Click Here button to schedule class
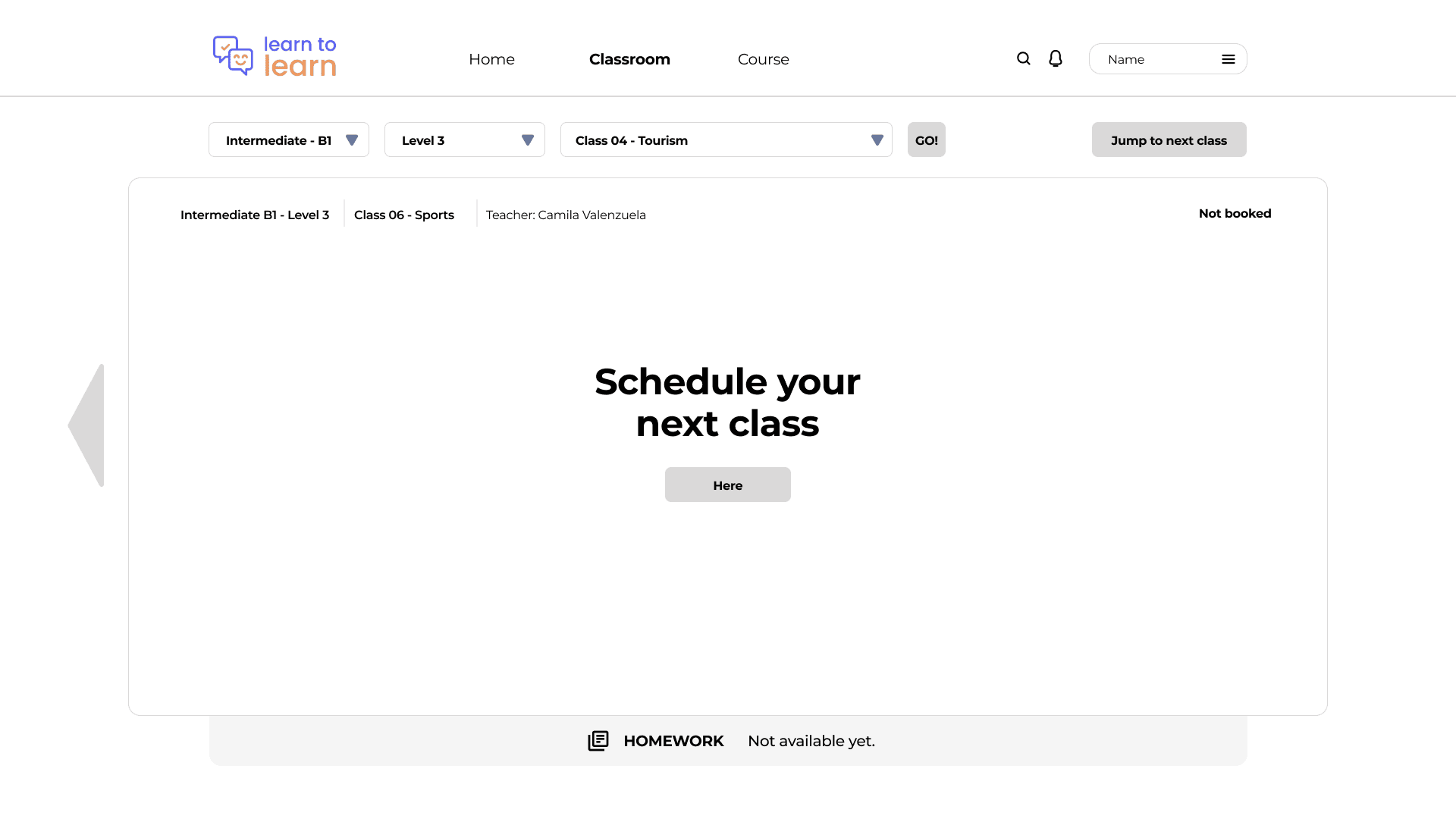The width and height of the screenshot is (1456, 819). (x=727, y=485)
